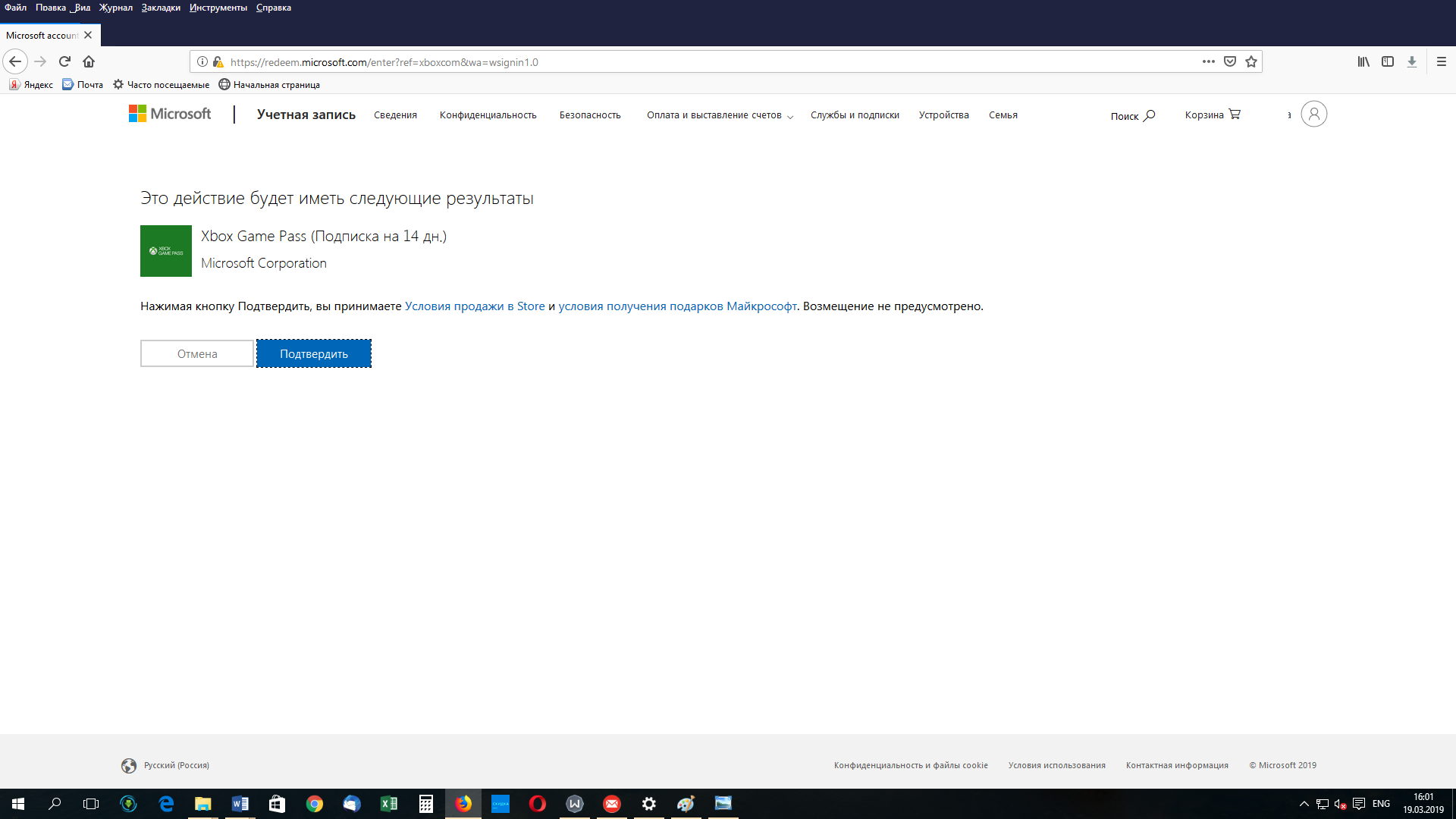Screen dimensions: 1456x819
Task: Open Settings gear in taskbar
Action: click(649, 804)
